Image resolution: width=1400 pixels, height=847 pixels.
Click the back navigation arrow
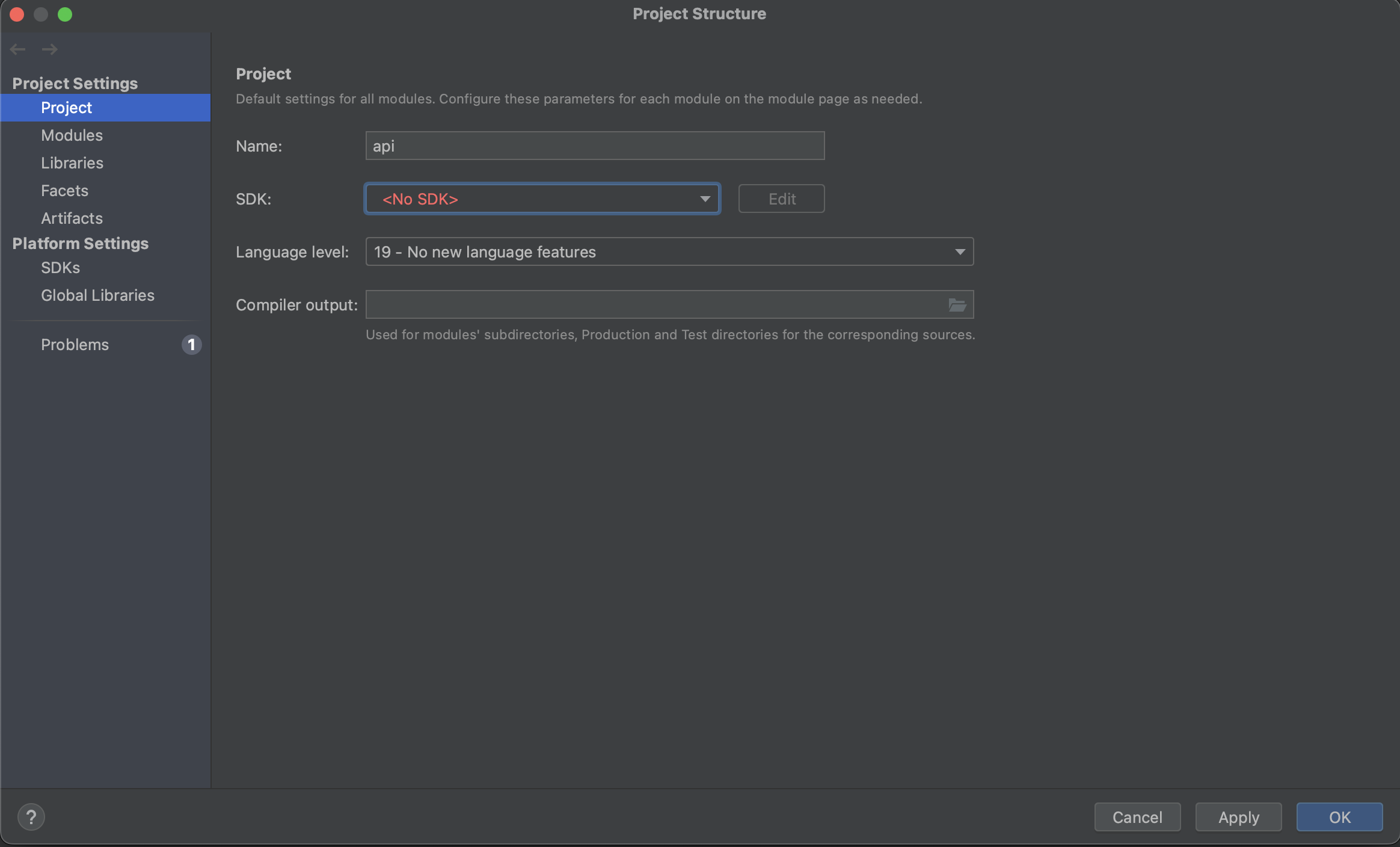click(17, 49)
